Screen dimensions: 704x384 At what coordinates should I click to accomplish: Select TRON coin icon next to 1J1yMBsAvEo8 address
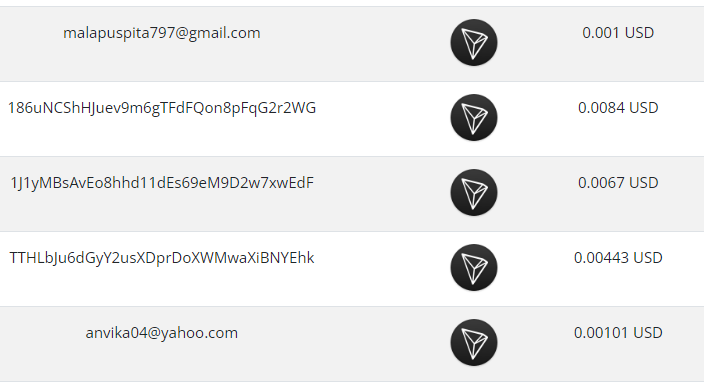[474, 193]
